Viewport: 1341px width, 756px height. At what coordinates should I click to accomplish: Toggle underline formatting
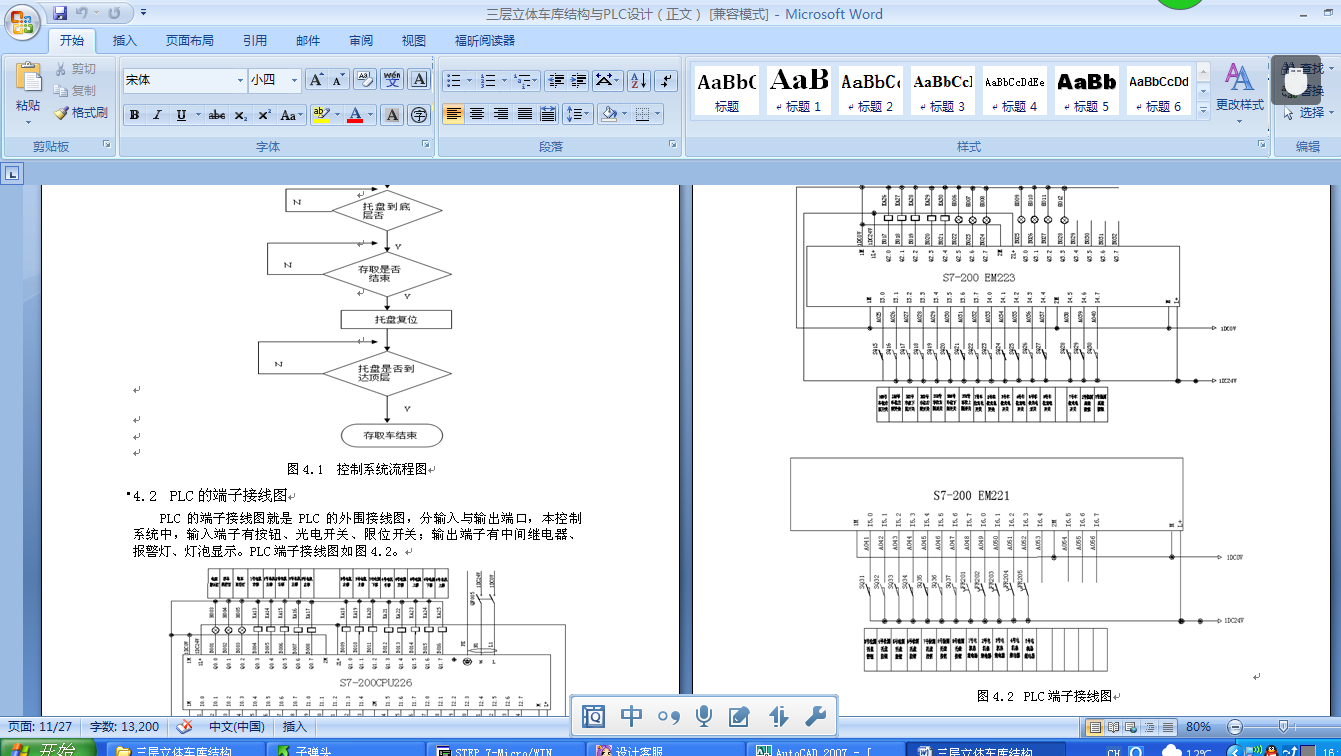181,115
